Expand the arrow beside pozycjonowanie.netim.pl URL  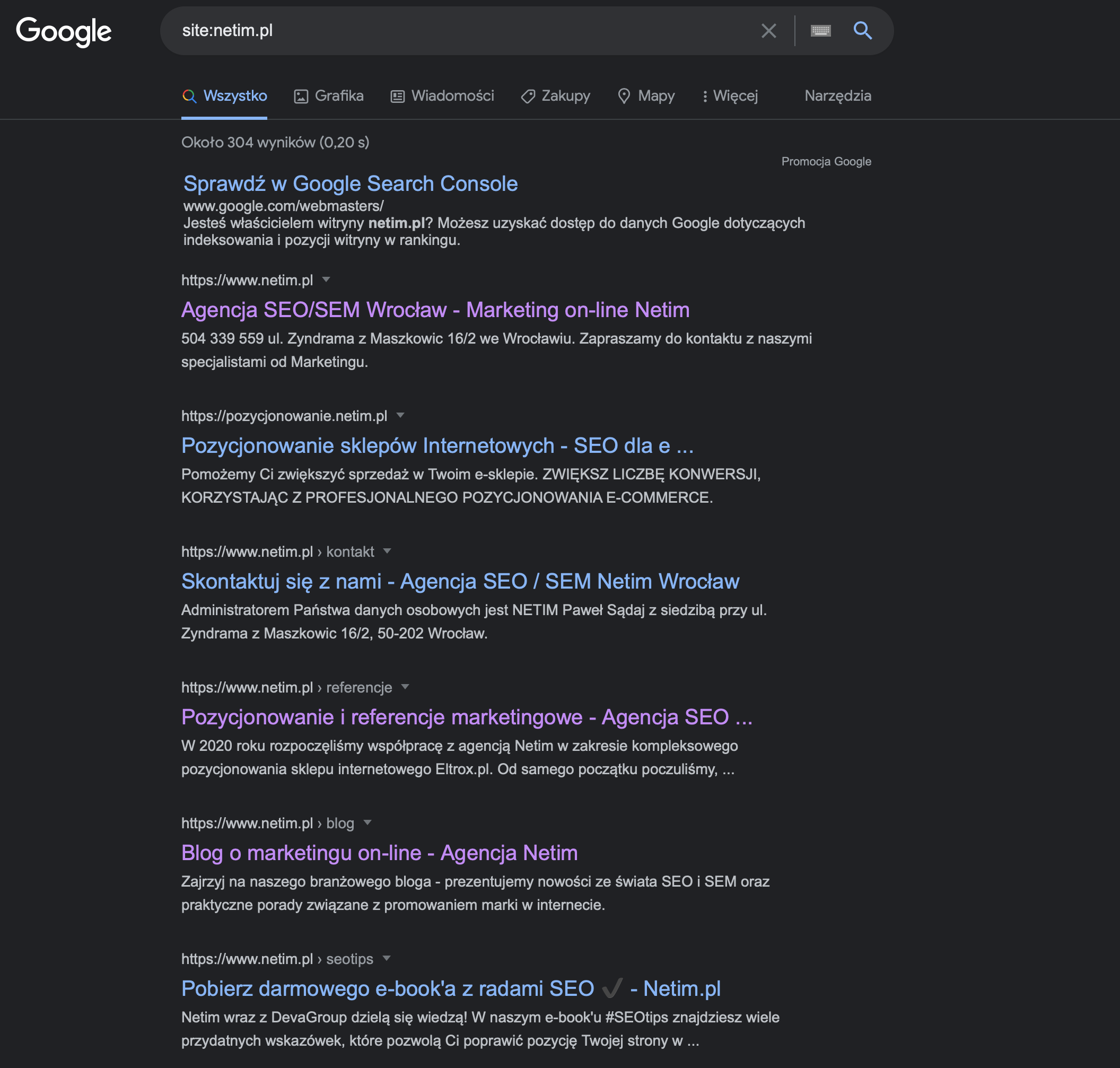[x=400, y=415]
